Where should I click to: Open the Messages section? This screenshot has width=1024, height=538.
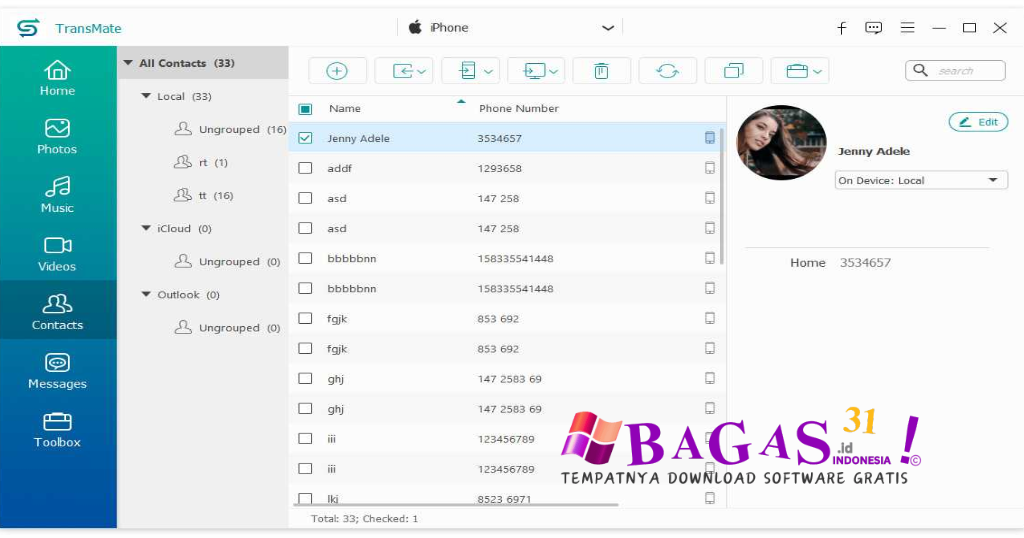click(57, 371)
